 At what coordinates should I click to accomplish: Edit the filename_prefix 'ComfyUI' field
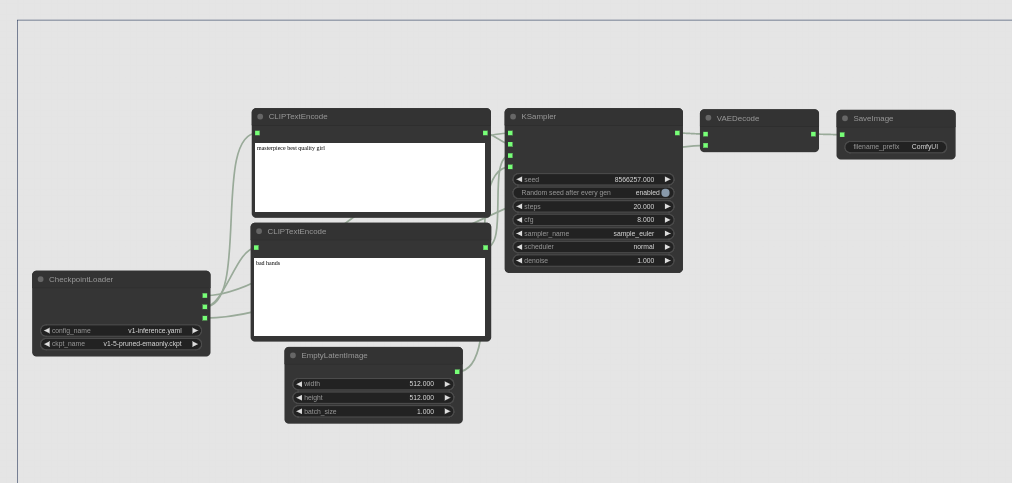point(896,147)
